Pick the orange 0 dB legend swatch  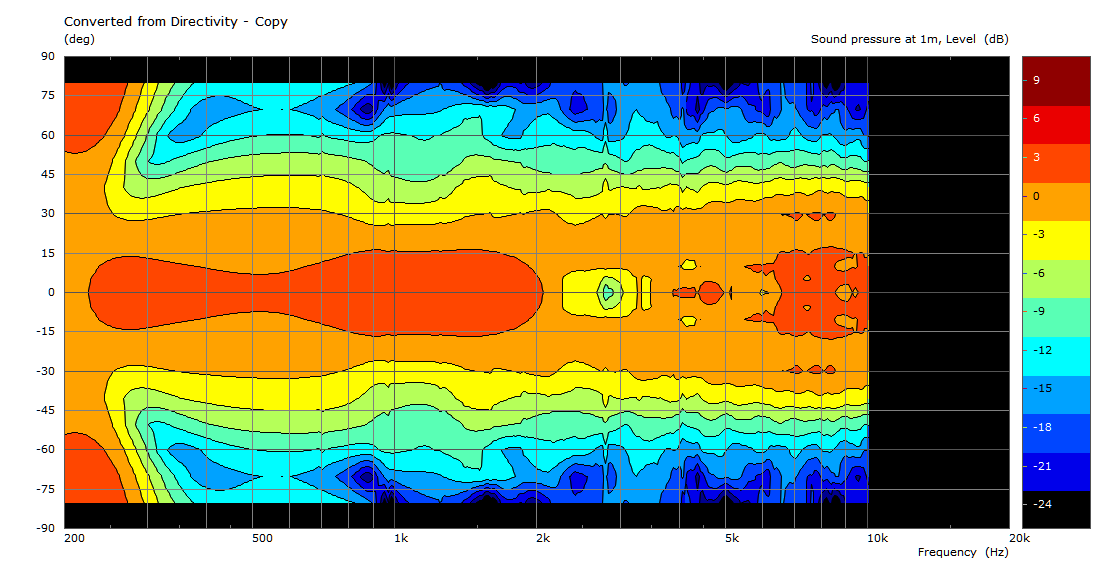[1056, 202]
